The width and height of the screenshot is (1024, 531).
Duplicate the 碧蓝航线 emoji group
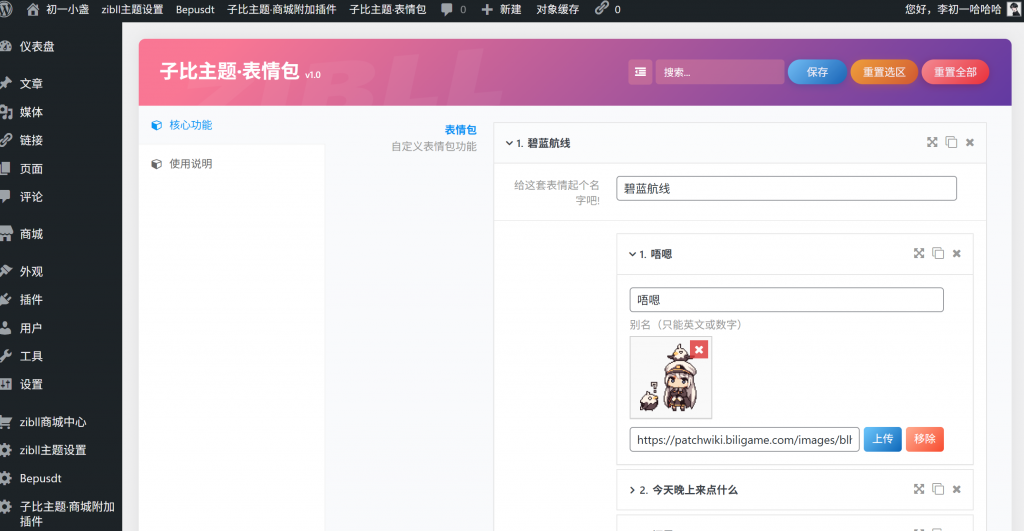(951, 143)
